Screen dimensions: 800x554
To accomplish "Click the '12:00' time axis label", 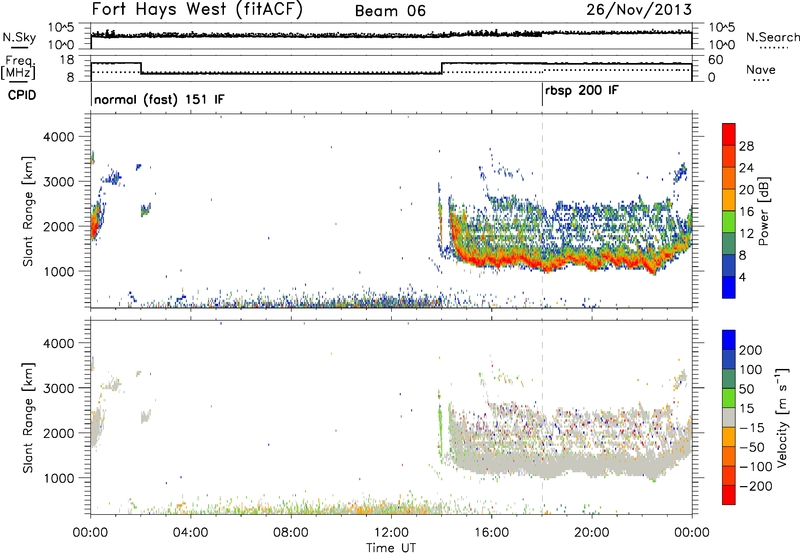I will (391, 533).
